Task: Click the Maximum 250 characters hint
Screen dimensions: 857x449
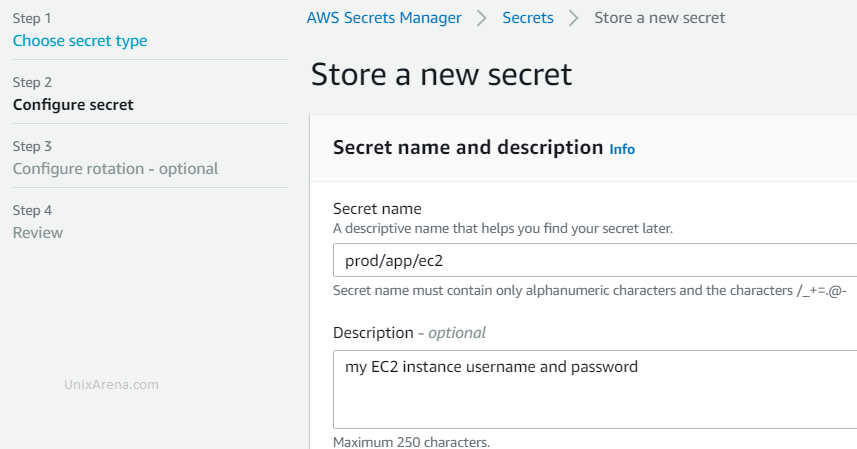Action: point(411,441)
